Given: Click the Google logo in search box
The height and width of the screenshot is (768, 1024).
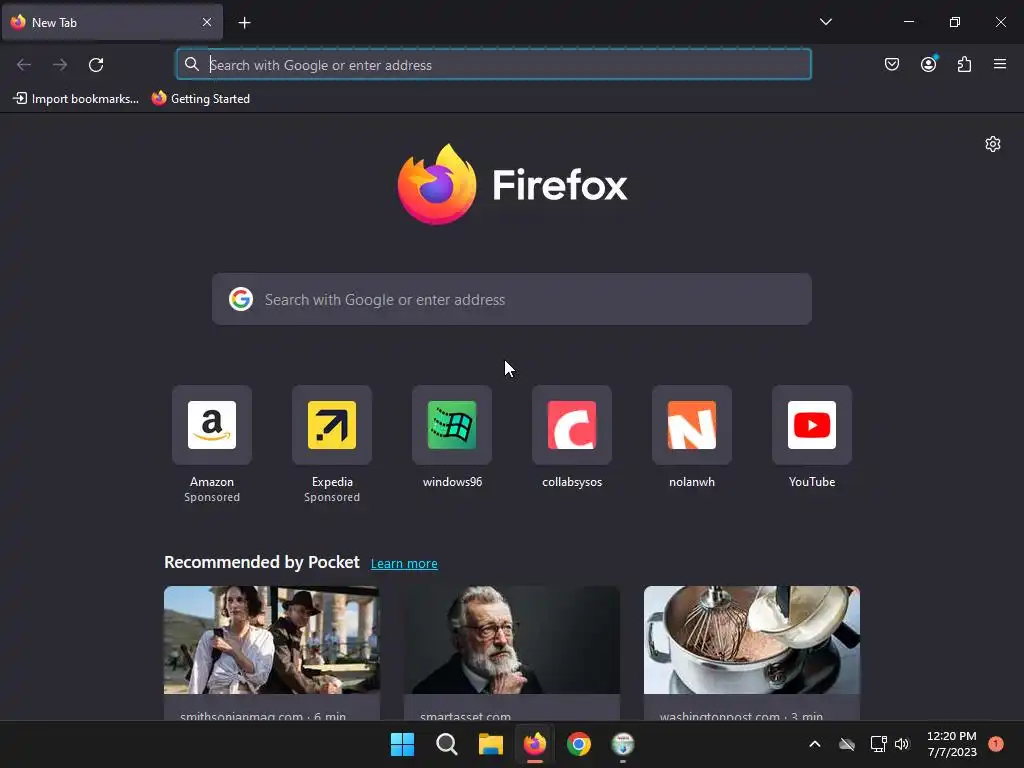Looking at the screenshot, I should click(241, 299).
